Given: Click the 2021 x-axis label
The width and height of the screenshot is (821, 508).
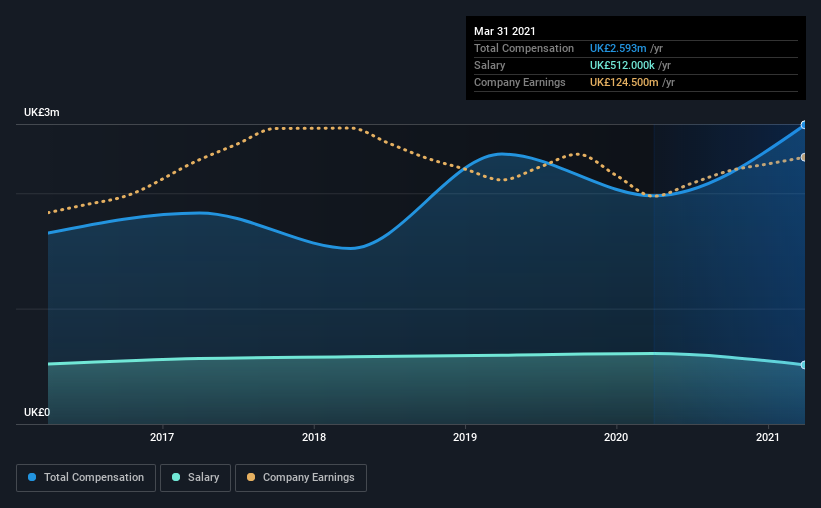Looking at the screenshot, I should tap(768, 437).
